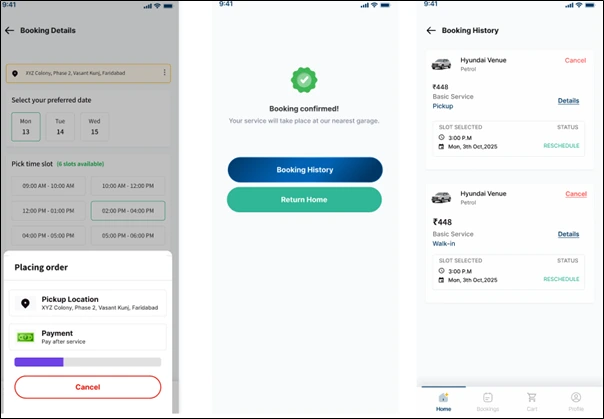Image resolution: width=604 pixels, height=419 pixels.
Task: Click Reschedule on the Walk-in booking
Action: click(561, 279)
